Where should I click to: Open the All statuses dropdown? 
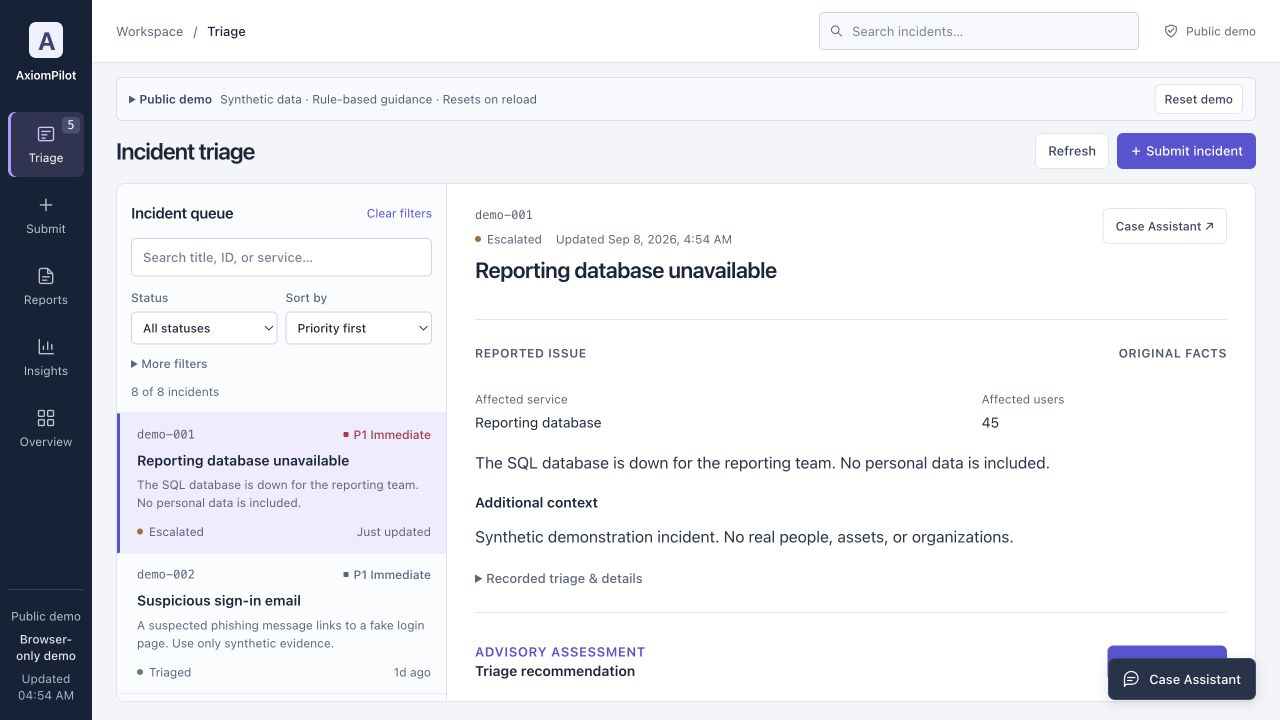204,328
